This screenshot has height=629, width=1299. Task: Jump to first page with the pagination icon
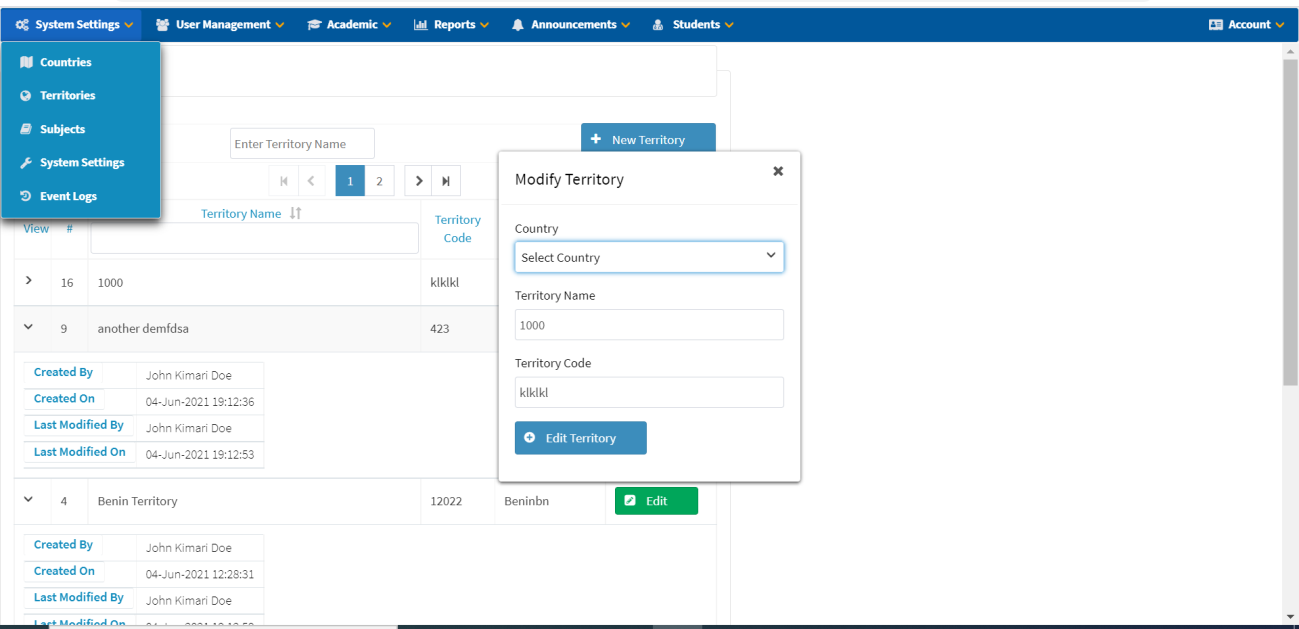[x=283, y=180]
